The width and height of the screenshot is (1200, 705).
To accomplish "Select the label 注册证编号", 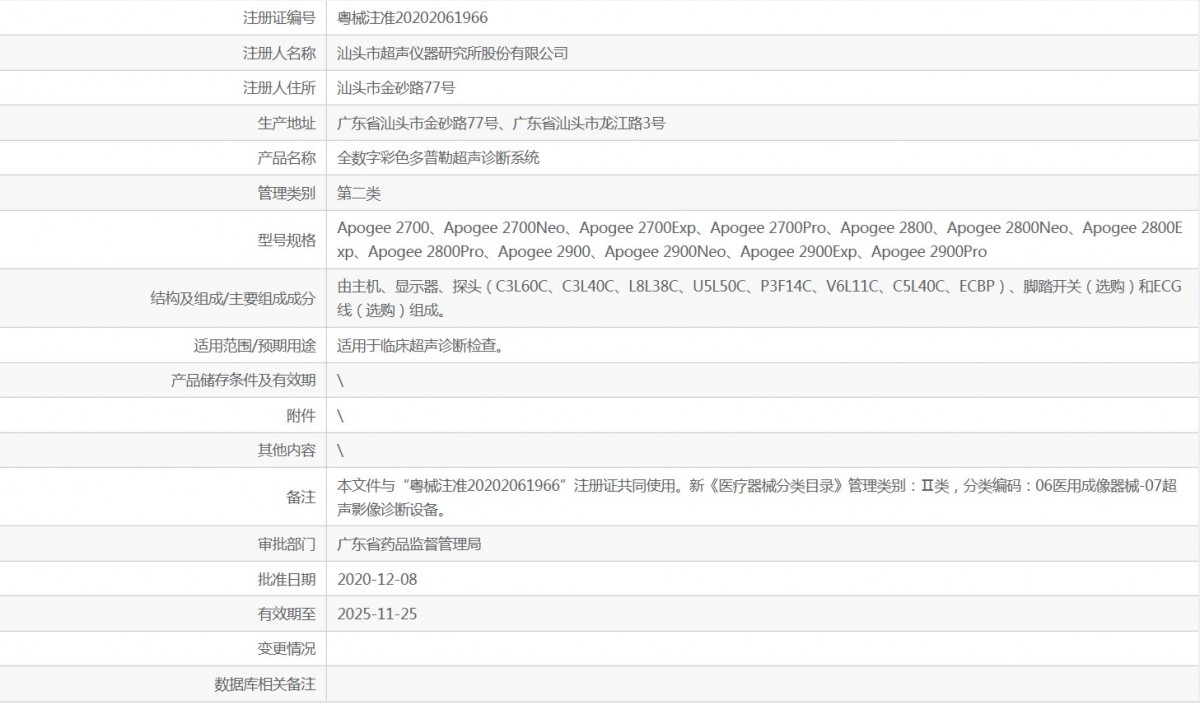I will [x=279, y=17].
